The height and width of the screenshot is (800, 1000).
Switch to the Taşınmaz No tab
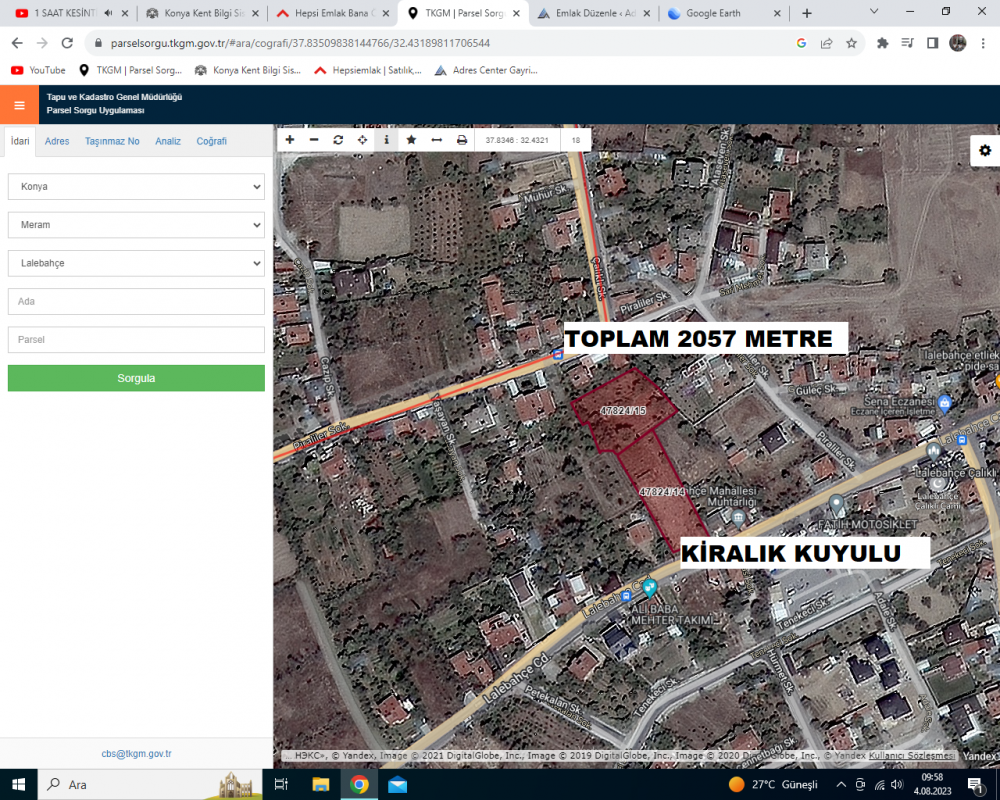pos(112,141)
